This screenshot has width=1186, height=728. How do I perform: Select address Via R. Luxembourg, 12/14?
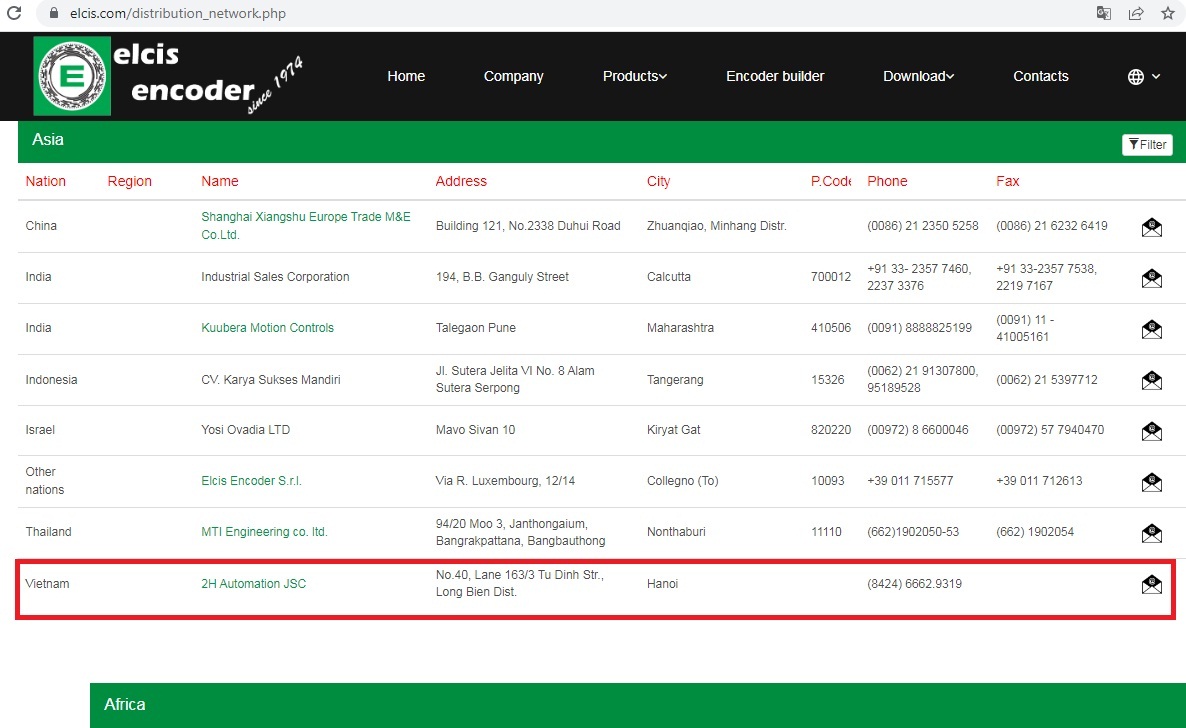click(x=505, y=481)
